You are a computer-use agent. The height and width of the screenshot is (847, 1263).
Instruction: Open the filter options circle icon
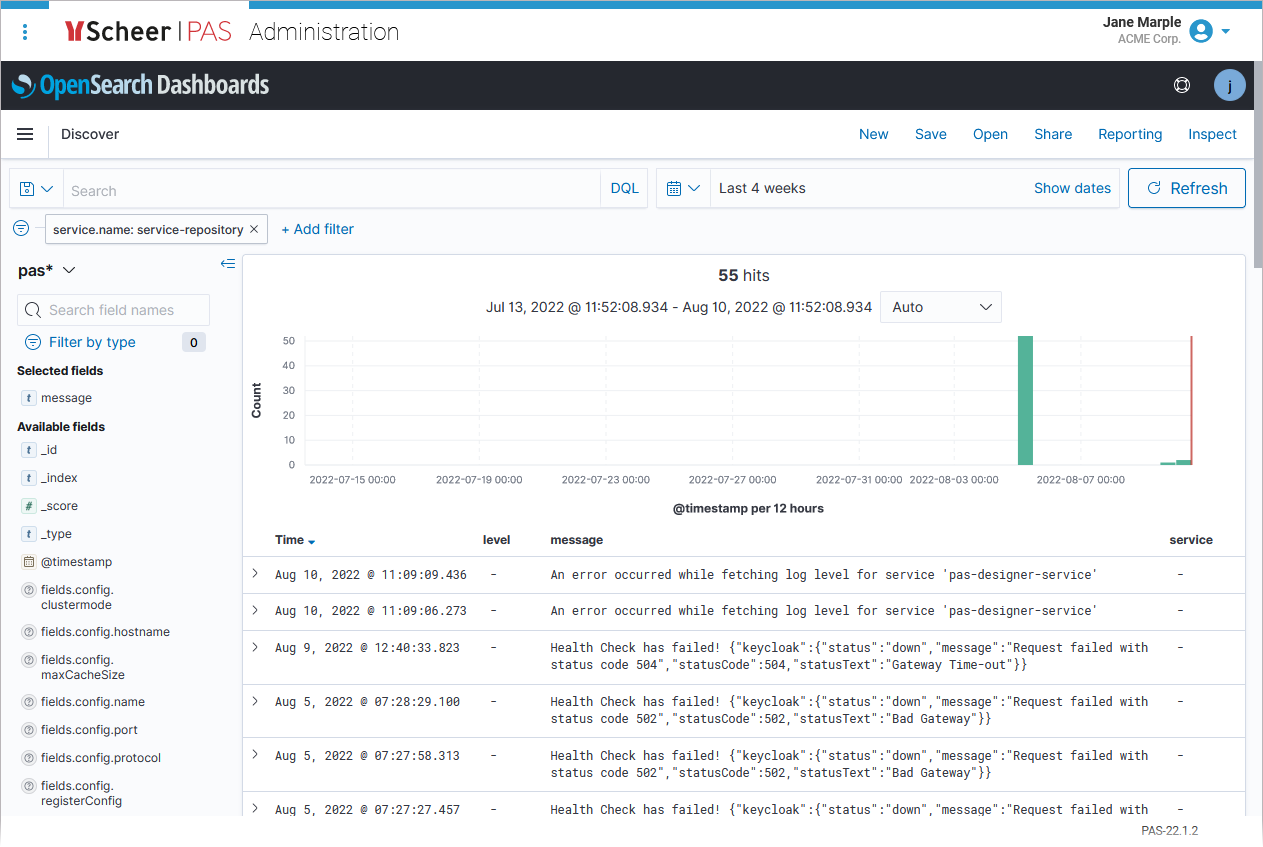[21, 229]
